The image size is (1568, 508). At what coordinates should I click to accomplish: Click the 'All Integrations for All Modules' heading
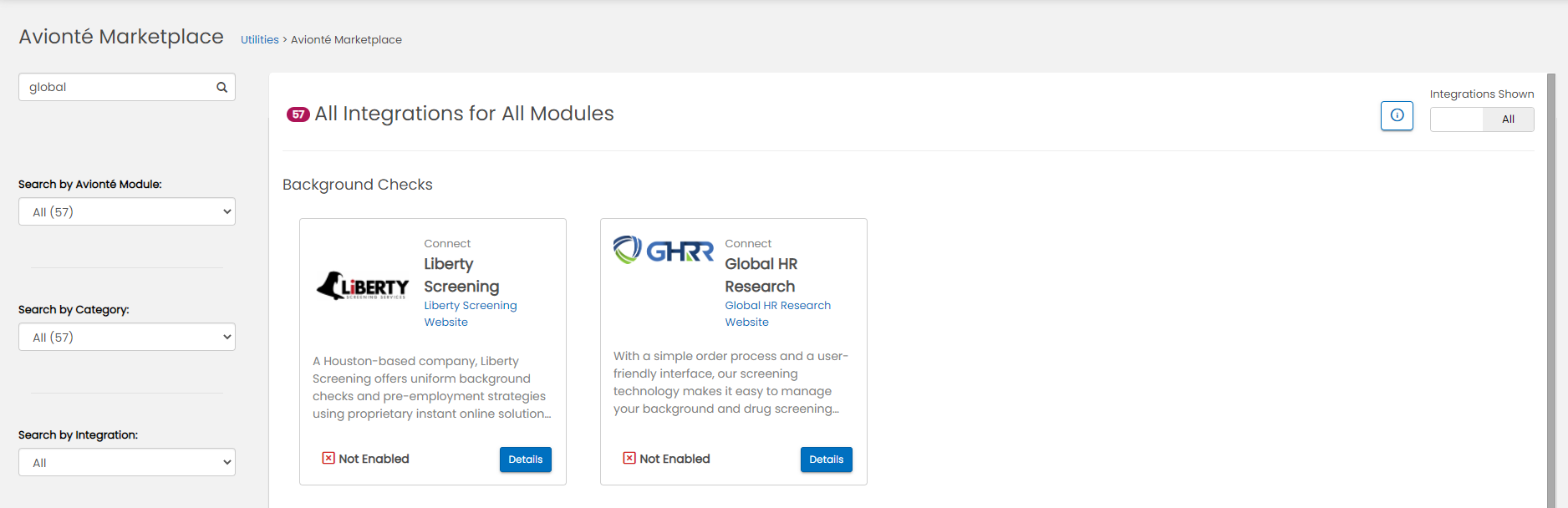click(x=464, y=114)
